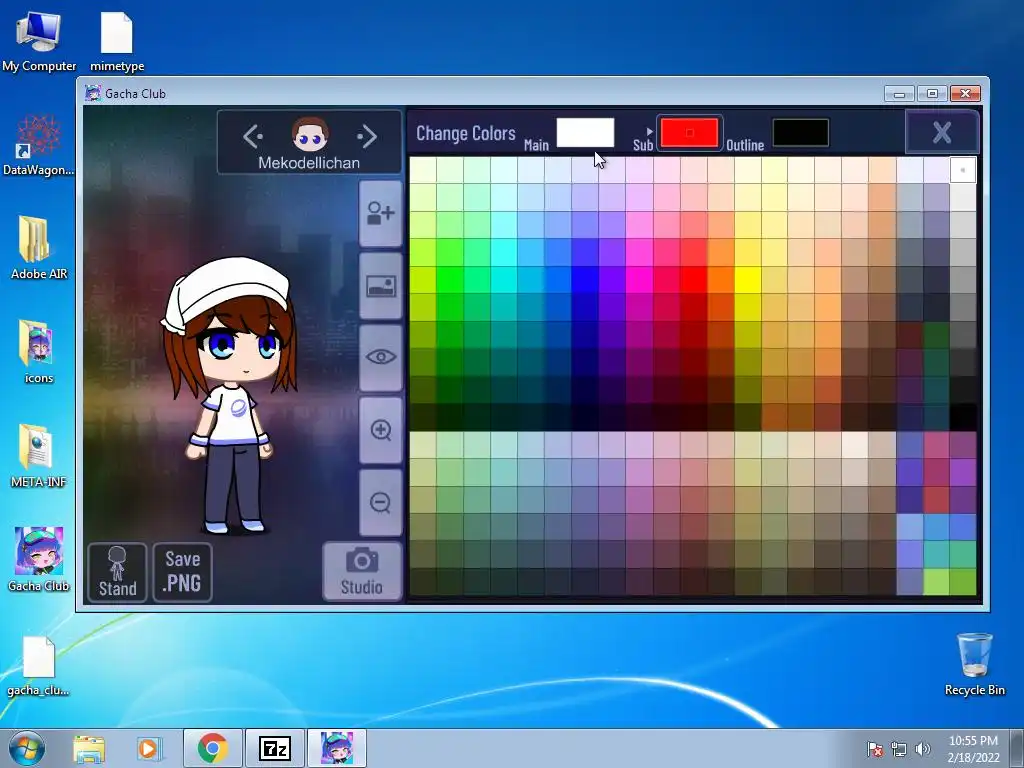Open Google Chrome from the taskbar
Image resolution: width=1024 pixels, height=768 pixels.
pos(212,748)
